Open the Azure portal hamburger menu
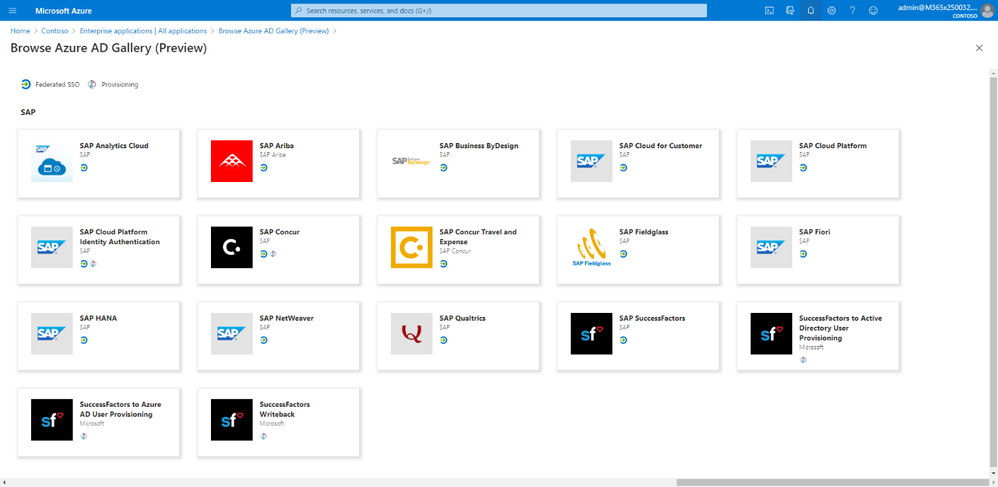 pyautogui.click(x=13, y=11)
